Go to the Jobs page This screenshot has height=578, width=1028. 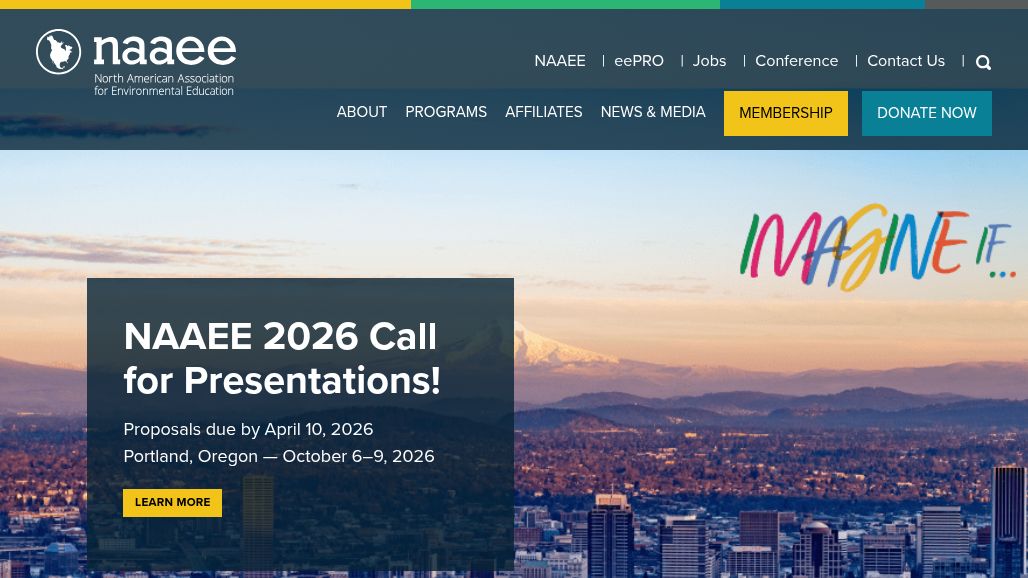pos(709,61)
